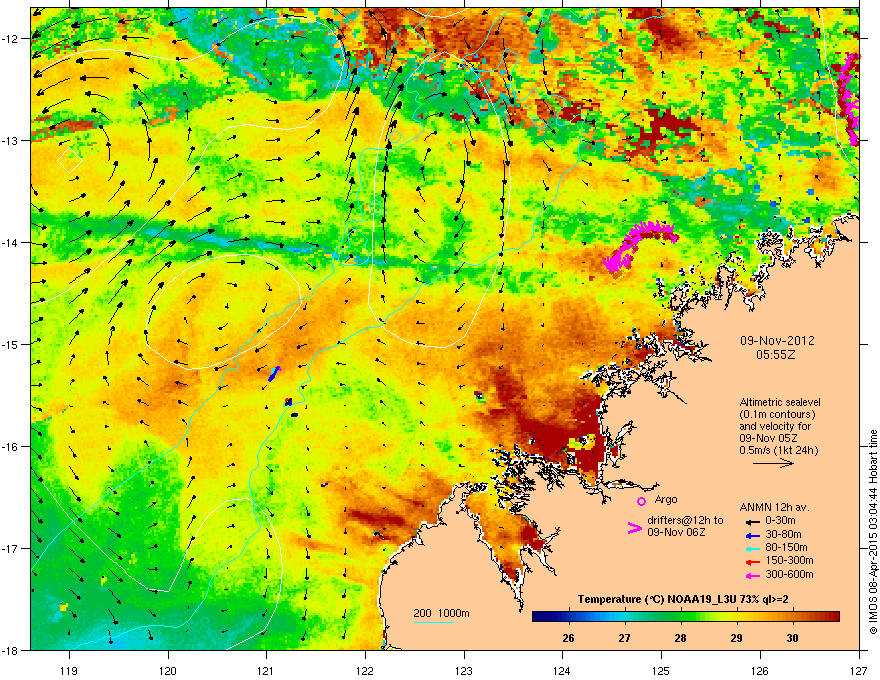
Task: Click the magenta drifters chevron legend symbol
Action: (634, 527)
